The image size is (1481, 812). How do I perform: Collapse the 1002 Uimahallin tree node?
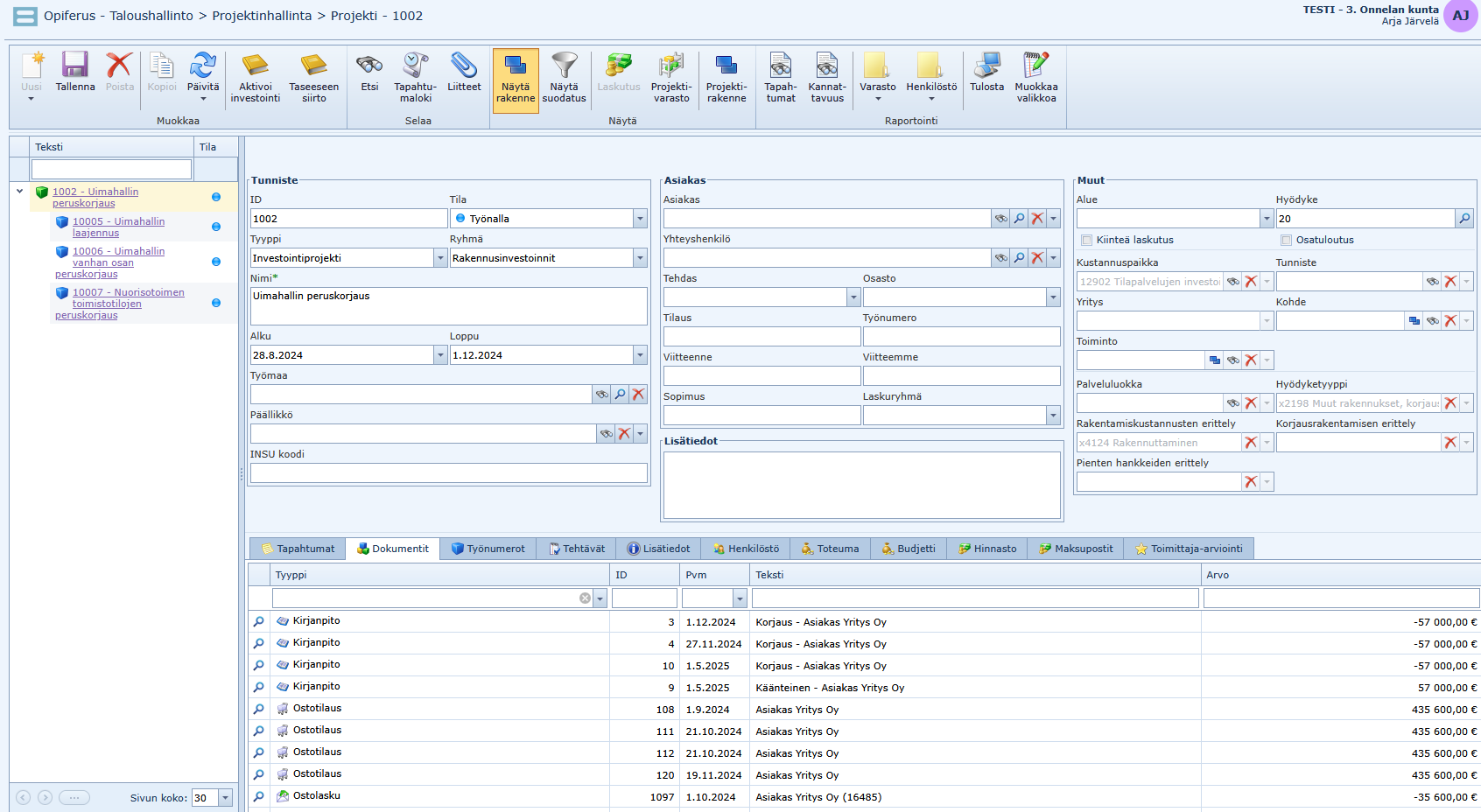19,192
